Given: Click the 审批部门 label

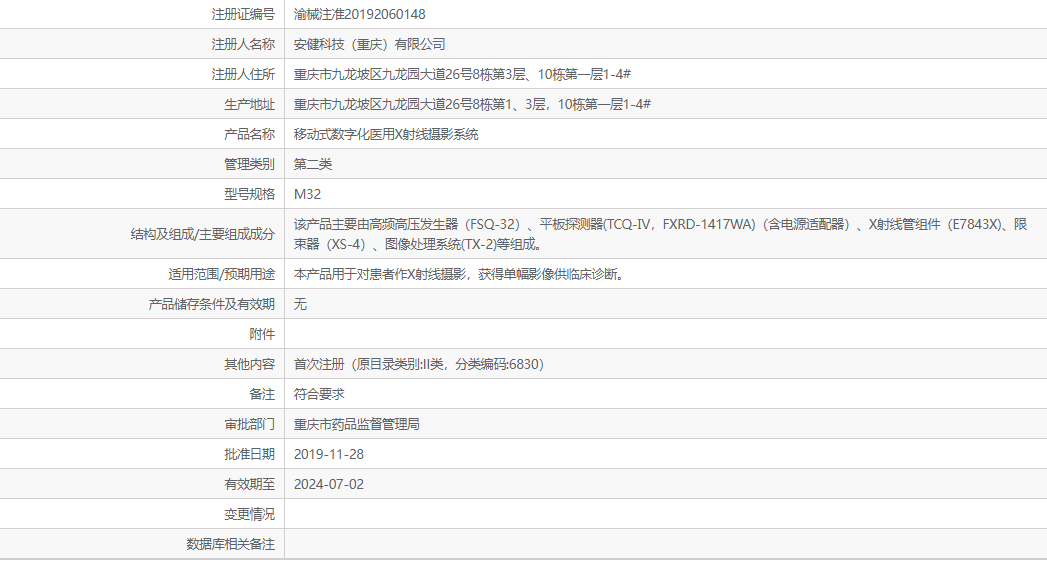Looking at the screenshot, I should click(x=249, y=425).
